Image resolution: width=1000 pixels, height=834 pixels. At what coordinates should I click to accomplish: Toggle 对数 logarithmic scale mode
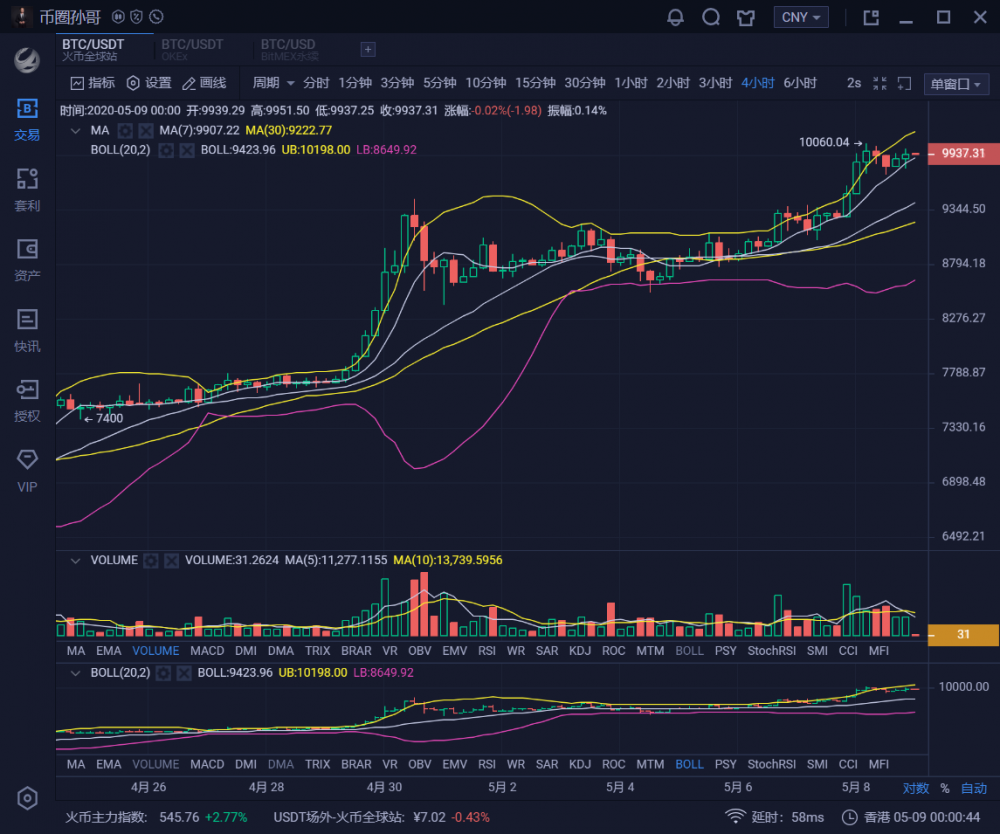pos(915,789)
